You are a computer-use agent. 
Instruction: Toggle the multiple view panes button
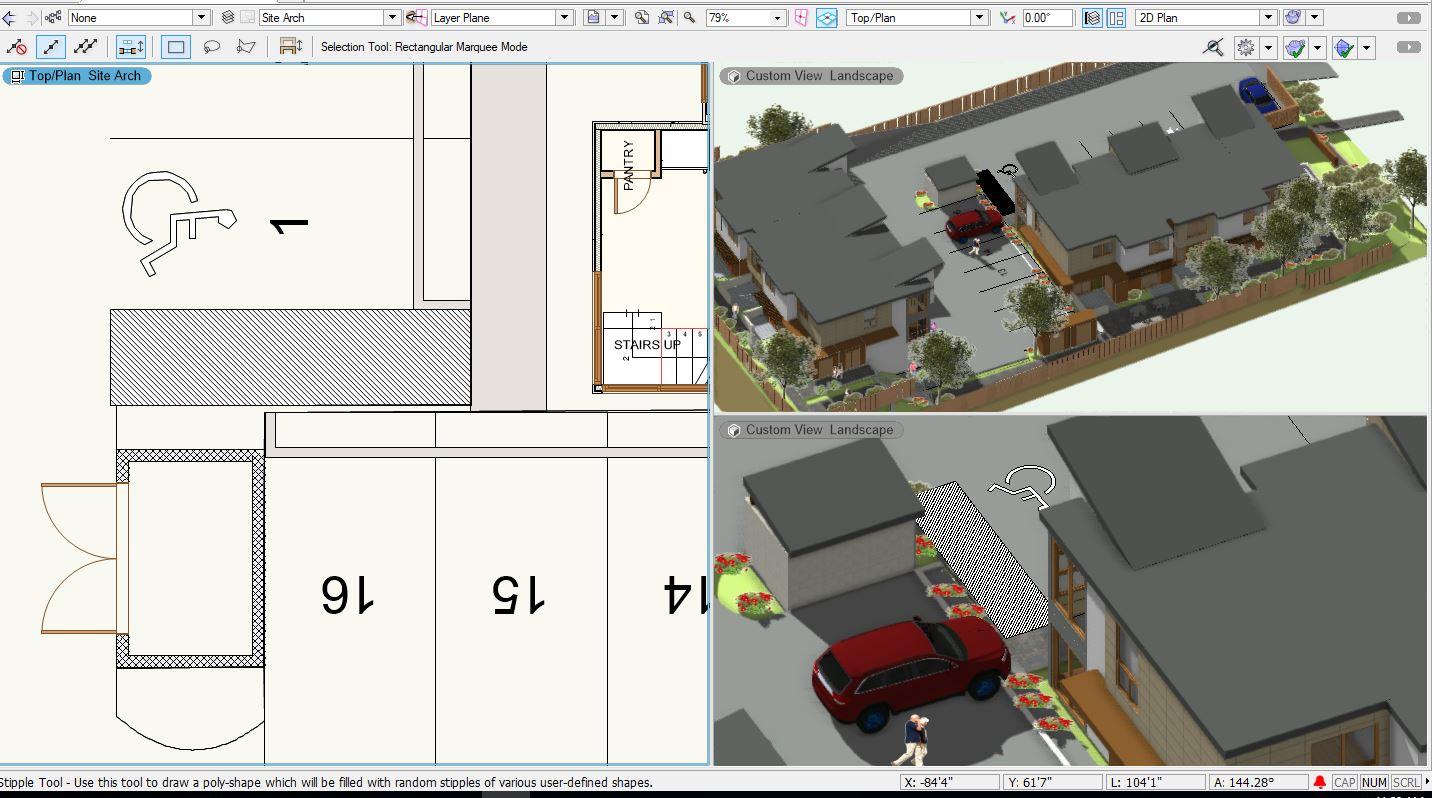click(x=1117, y=18)
